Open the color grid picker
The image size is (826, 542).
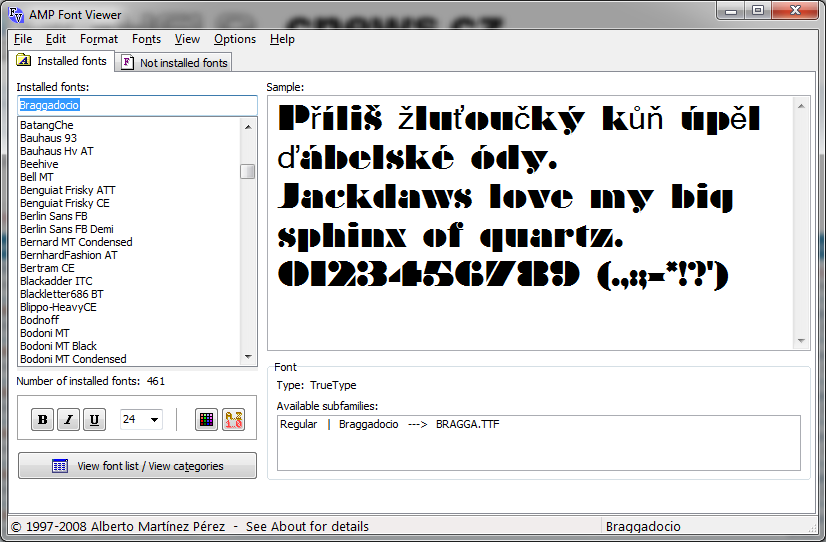[x=206, y=420]
